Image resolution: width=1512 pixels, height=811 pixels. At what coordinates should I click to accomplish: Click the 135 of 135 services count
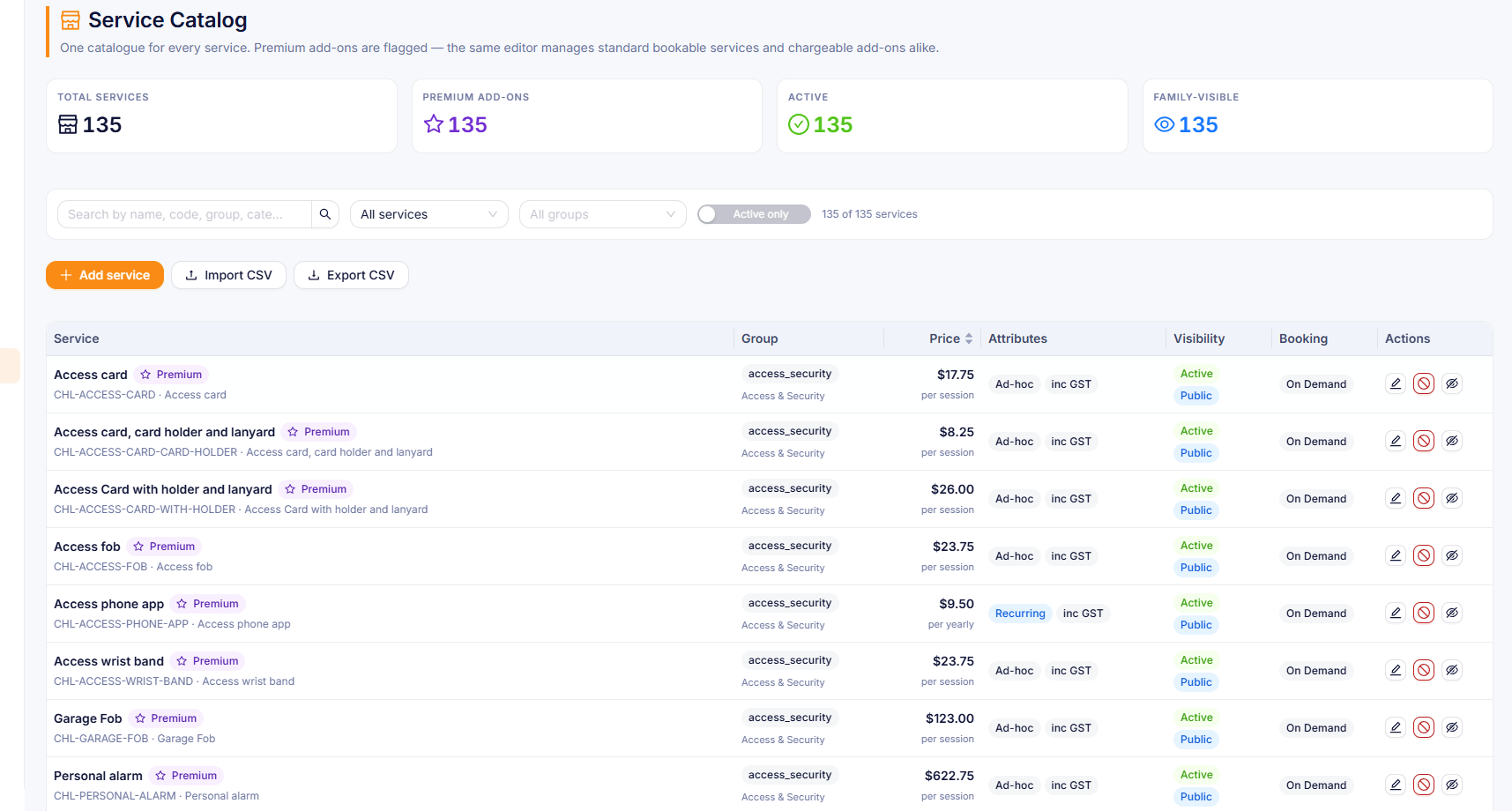[x=869, y=214]
